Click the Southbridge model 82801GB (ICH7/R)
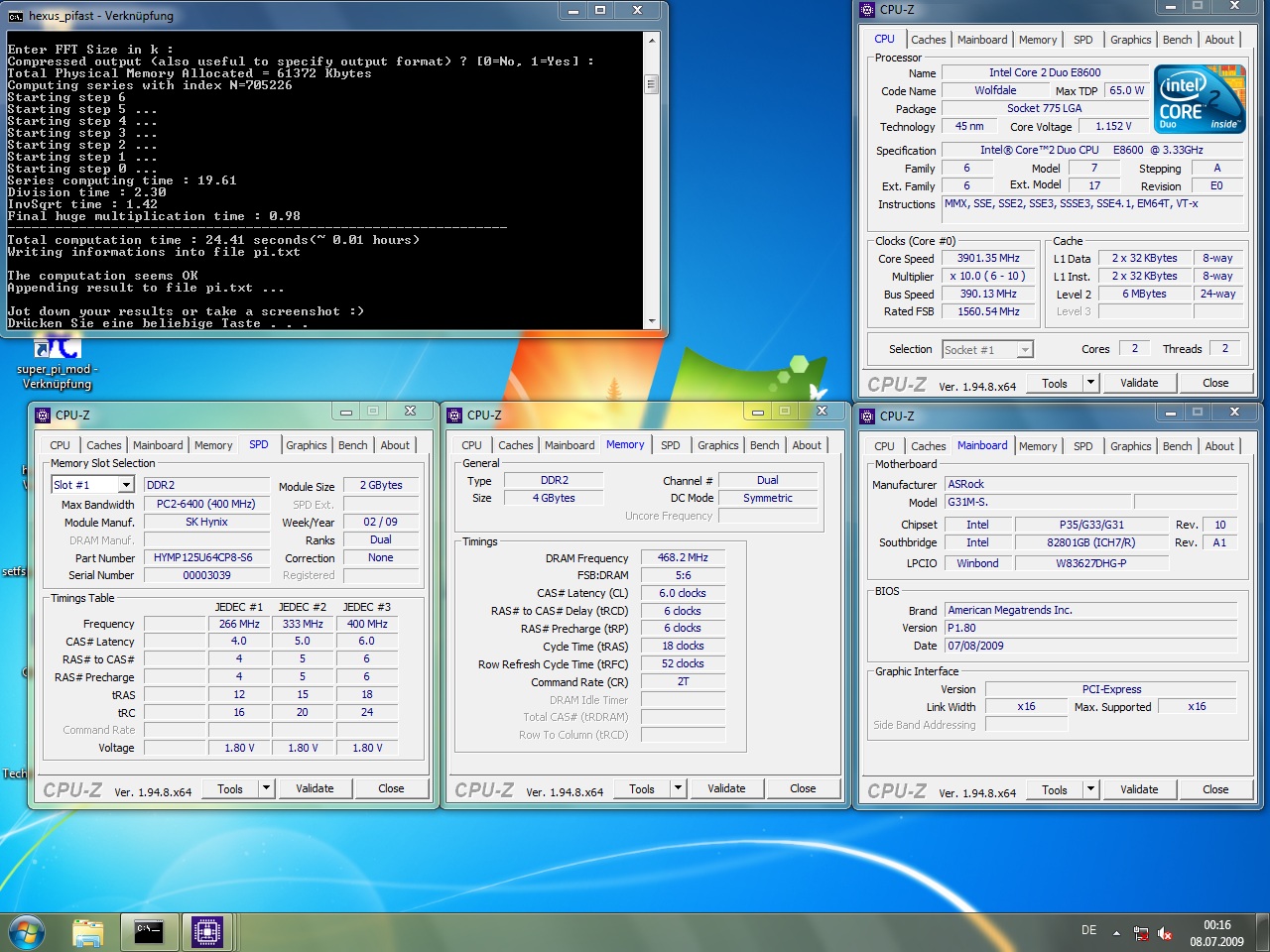This screenshot has width=1270, height=952. tap(1091, 542)
